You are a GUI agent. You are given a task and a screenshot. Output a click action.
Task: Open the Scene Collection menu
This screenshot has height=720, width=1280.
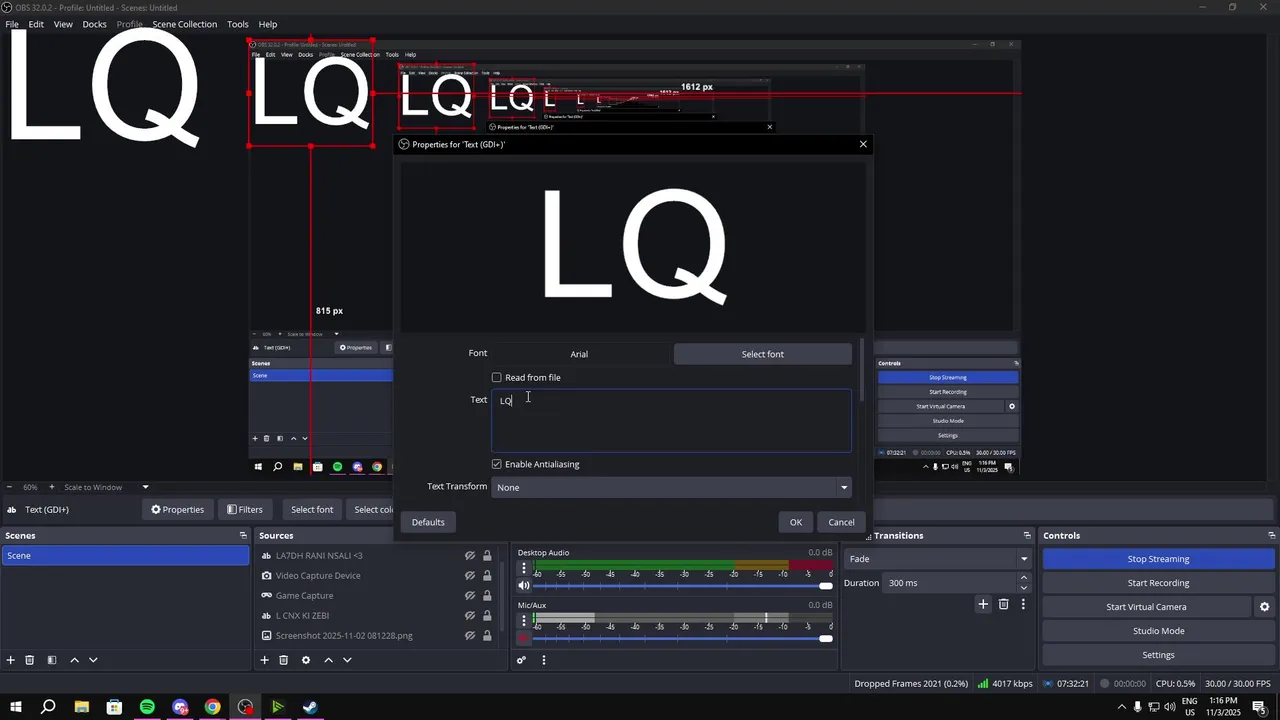tap(184, 24)
